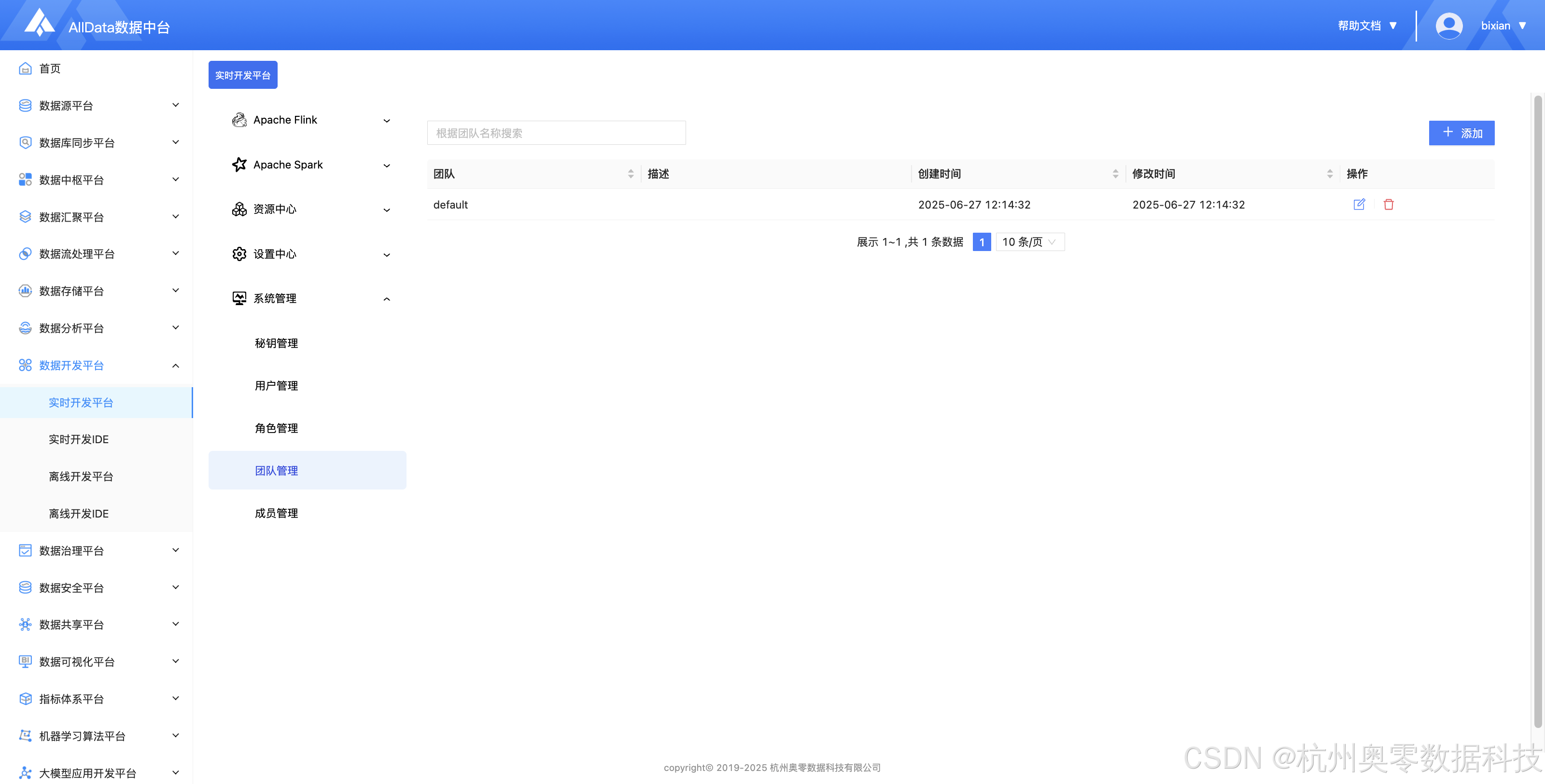This screenshot has width=1545, height=784.
Task: Click the Apache Spark star icon
Action: click(239, 164)
